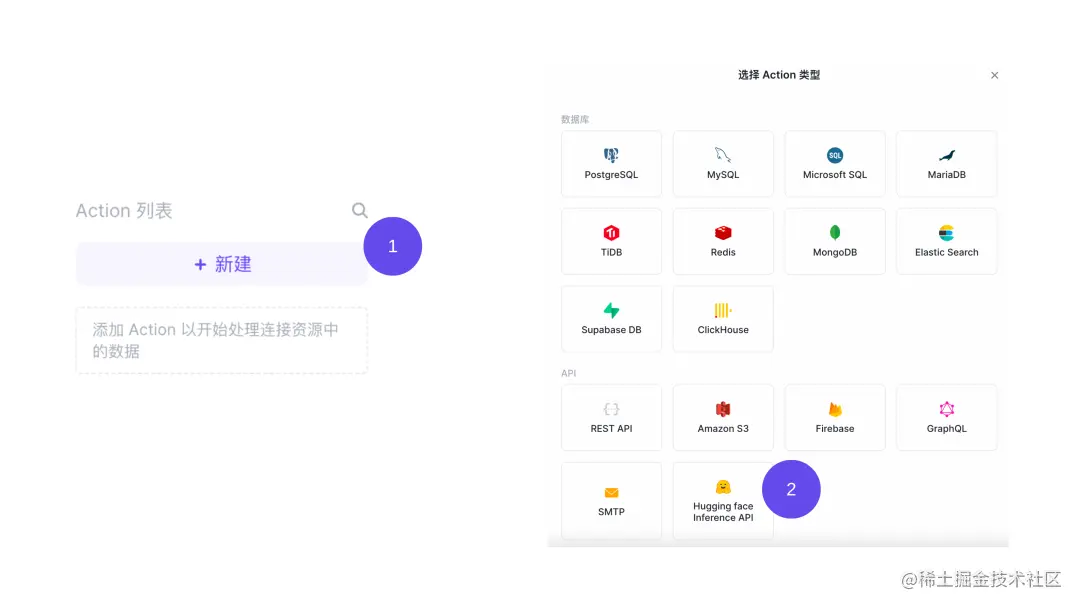Choose the Firebase flame icon
This screenshot has height=608, width=1080.
[835, 409]
